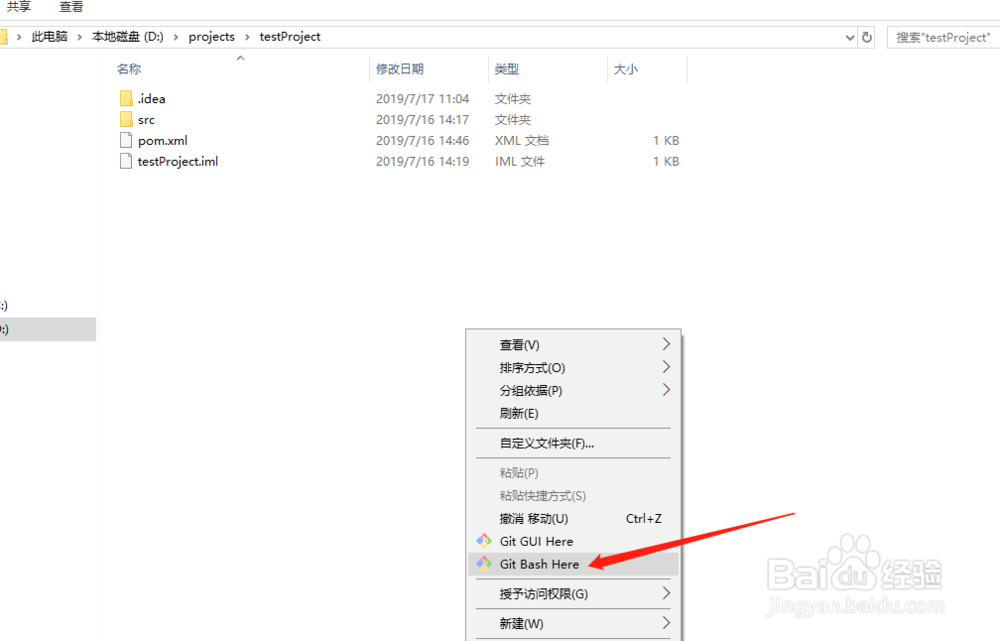Image resolution: width=1000 pixels, height=641 pixels.
Task: Expand the 新建(W) submenu arrow
Action: tap(666, 623)
